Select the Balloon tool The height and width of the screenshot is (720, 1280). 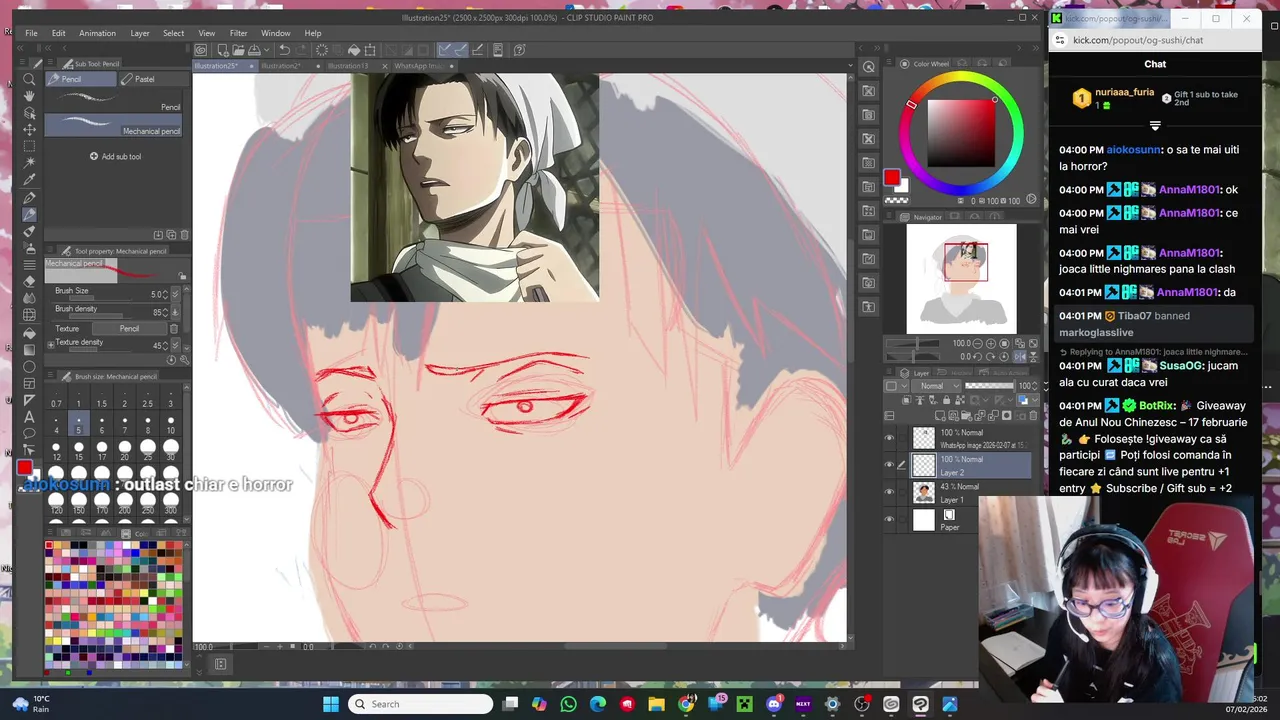29,433
